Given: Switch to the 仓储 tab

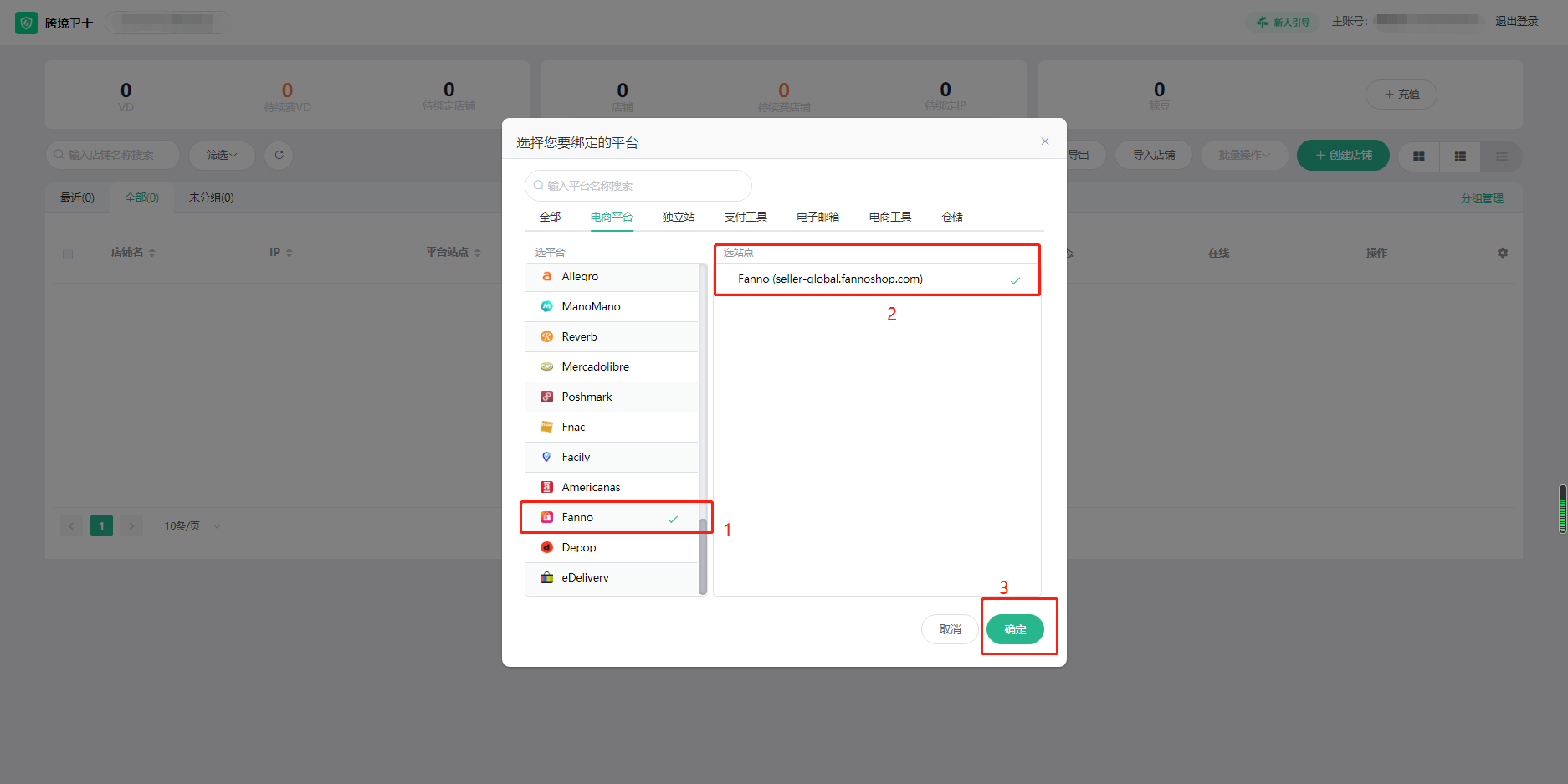Looking at the screenshot, I should point(952,217).
